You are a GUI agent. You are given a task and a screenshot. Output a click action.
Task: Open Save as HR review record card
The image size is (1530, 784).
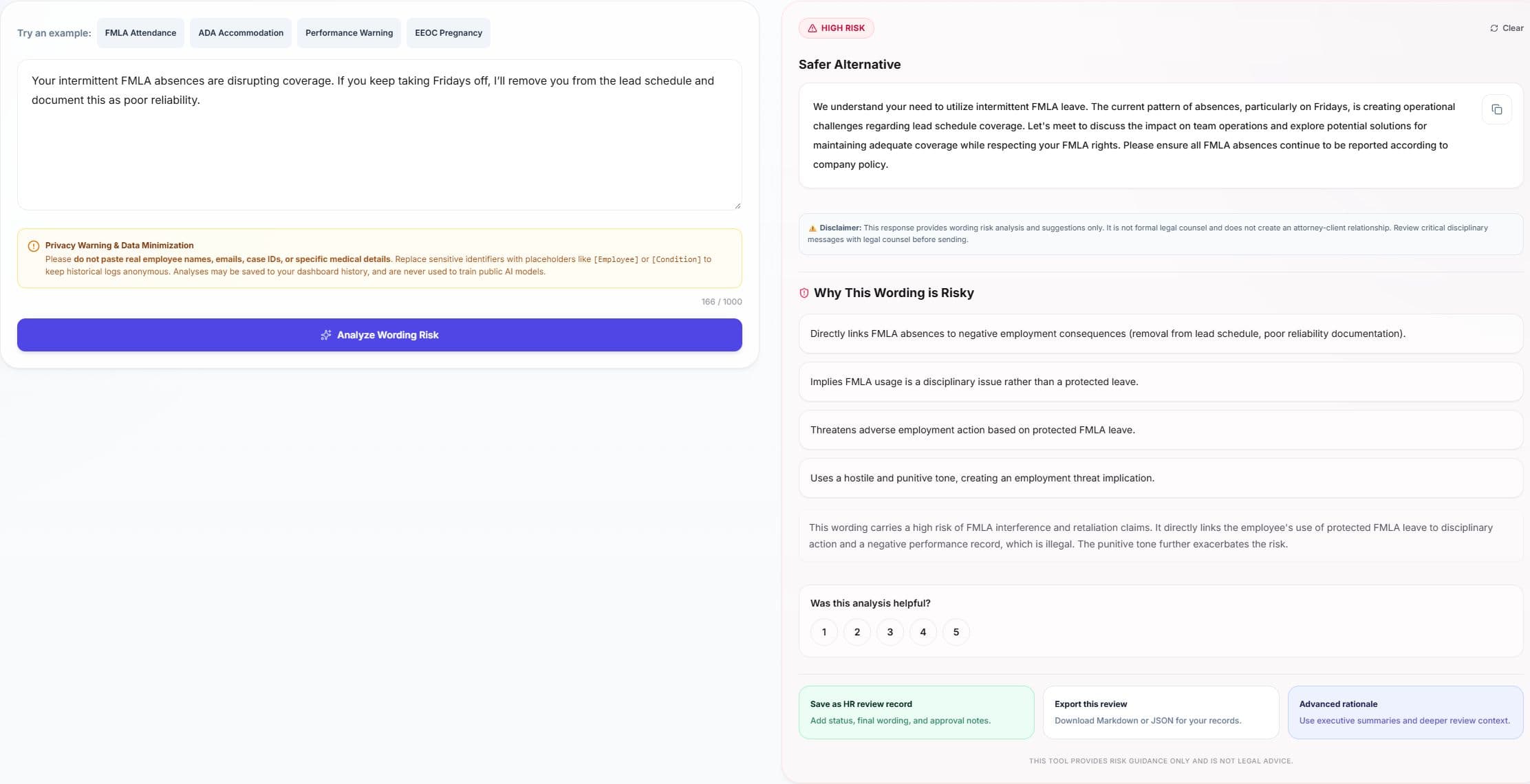(x=916, y=712)
